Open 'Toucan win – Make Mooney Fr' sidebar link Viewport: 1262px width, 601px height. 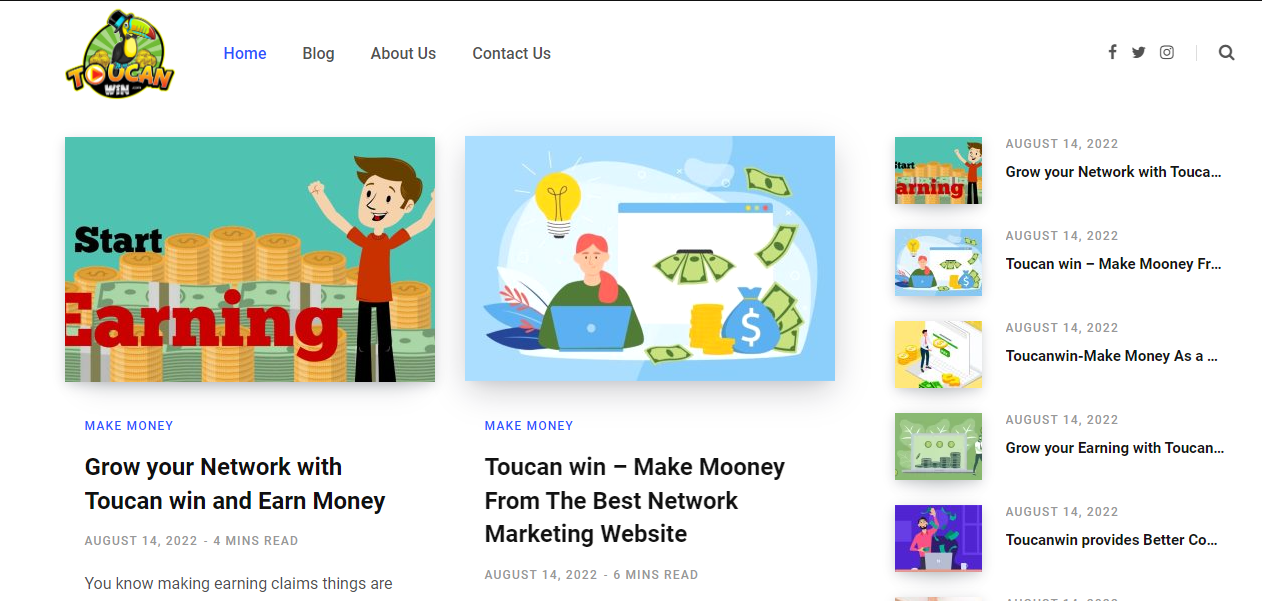coord(1114,263)
